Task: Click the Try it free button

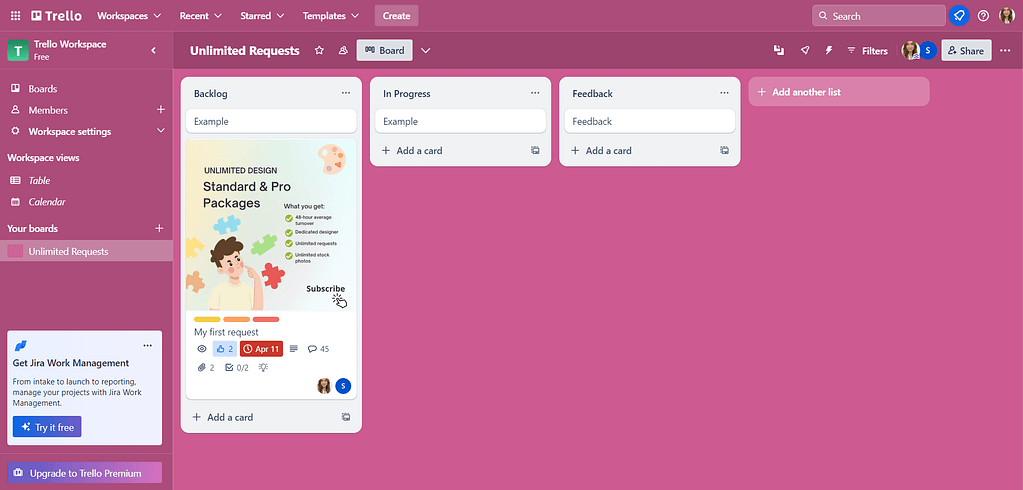Action: (47, 427)
